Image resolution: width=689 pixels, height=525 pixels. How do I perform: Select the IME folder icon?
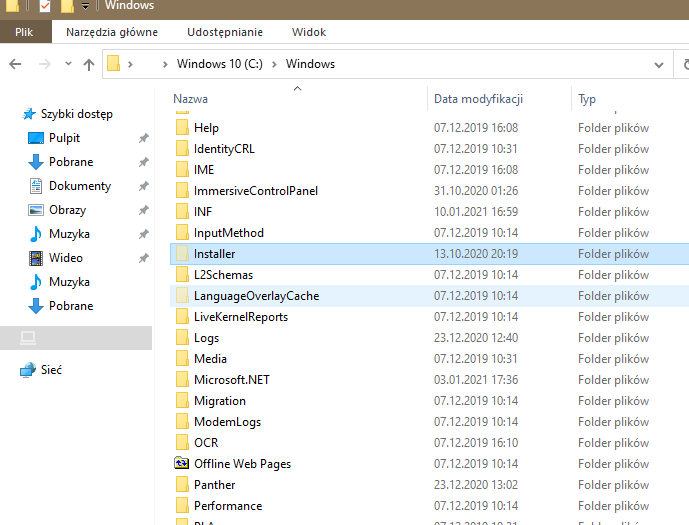tap(182, 170)
